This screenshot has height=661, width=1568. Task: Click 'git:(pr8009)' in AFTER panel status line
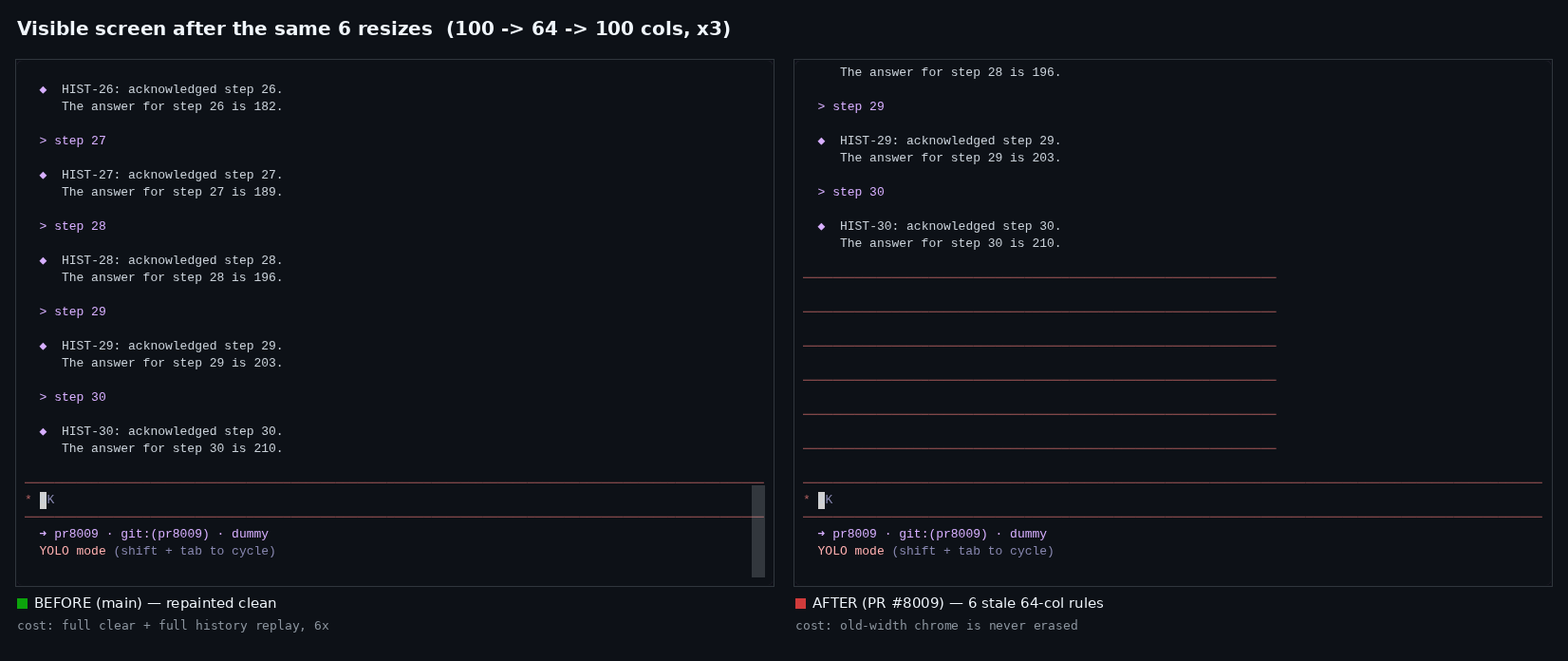click(943, 534)
